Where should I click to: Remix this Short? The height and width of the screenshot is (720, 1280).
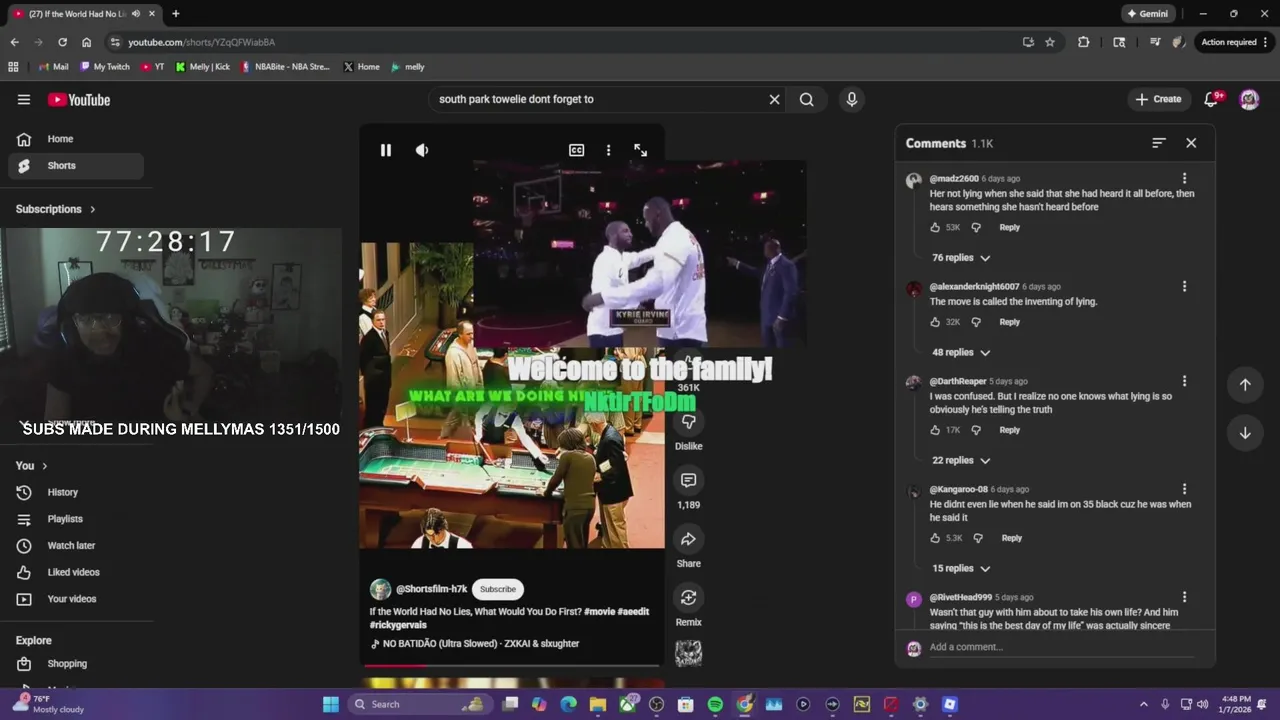tap(688, 598)
